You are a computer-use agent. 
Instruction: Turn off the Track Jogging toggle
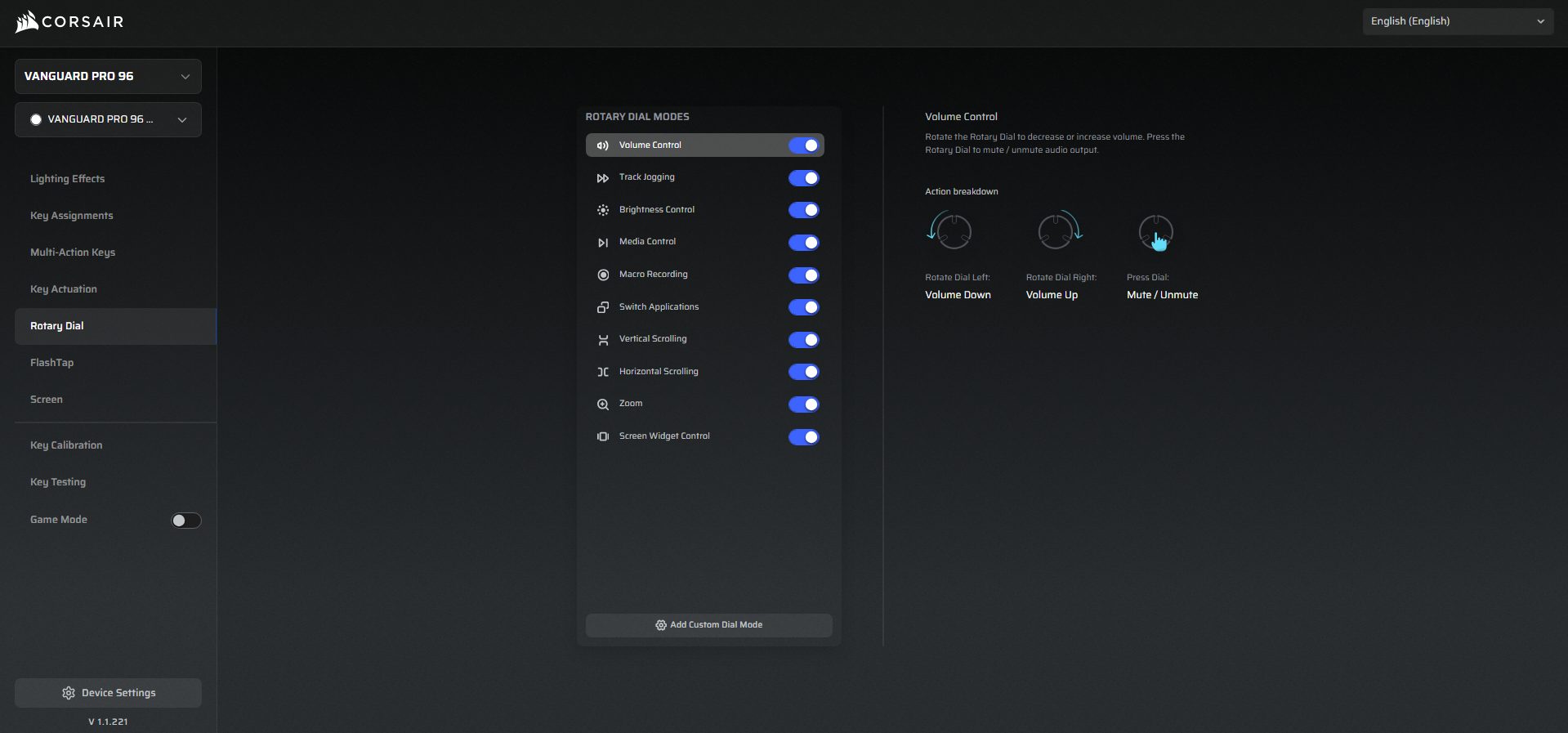(804, 178)
